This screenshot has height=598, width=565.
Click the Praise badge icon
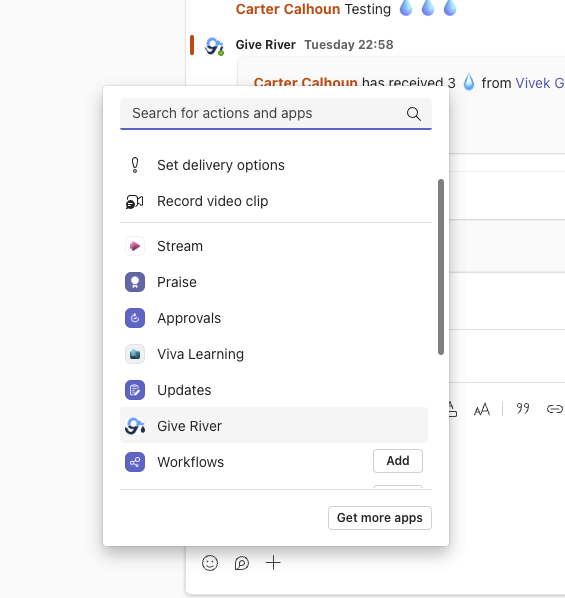[135, 282]
